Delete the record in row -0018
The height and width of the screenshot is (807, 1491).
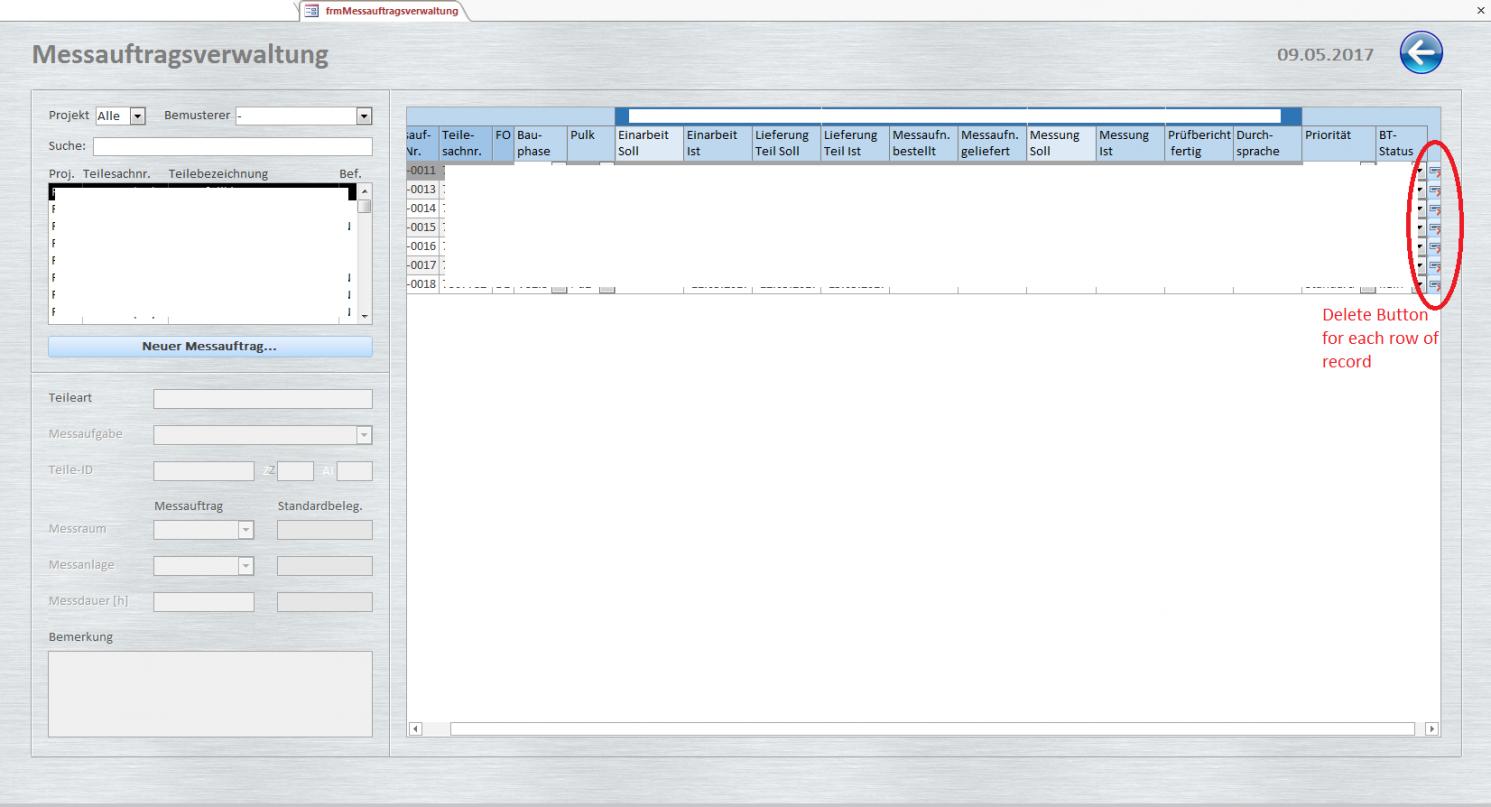coord(1434,285)
